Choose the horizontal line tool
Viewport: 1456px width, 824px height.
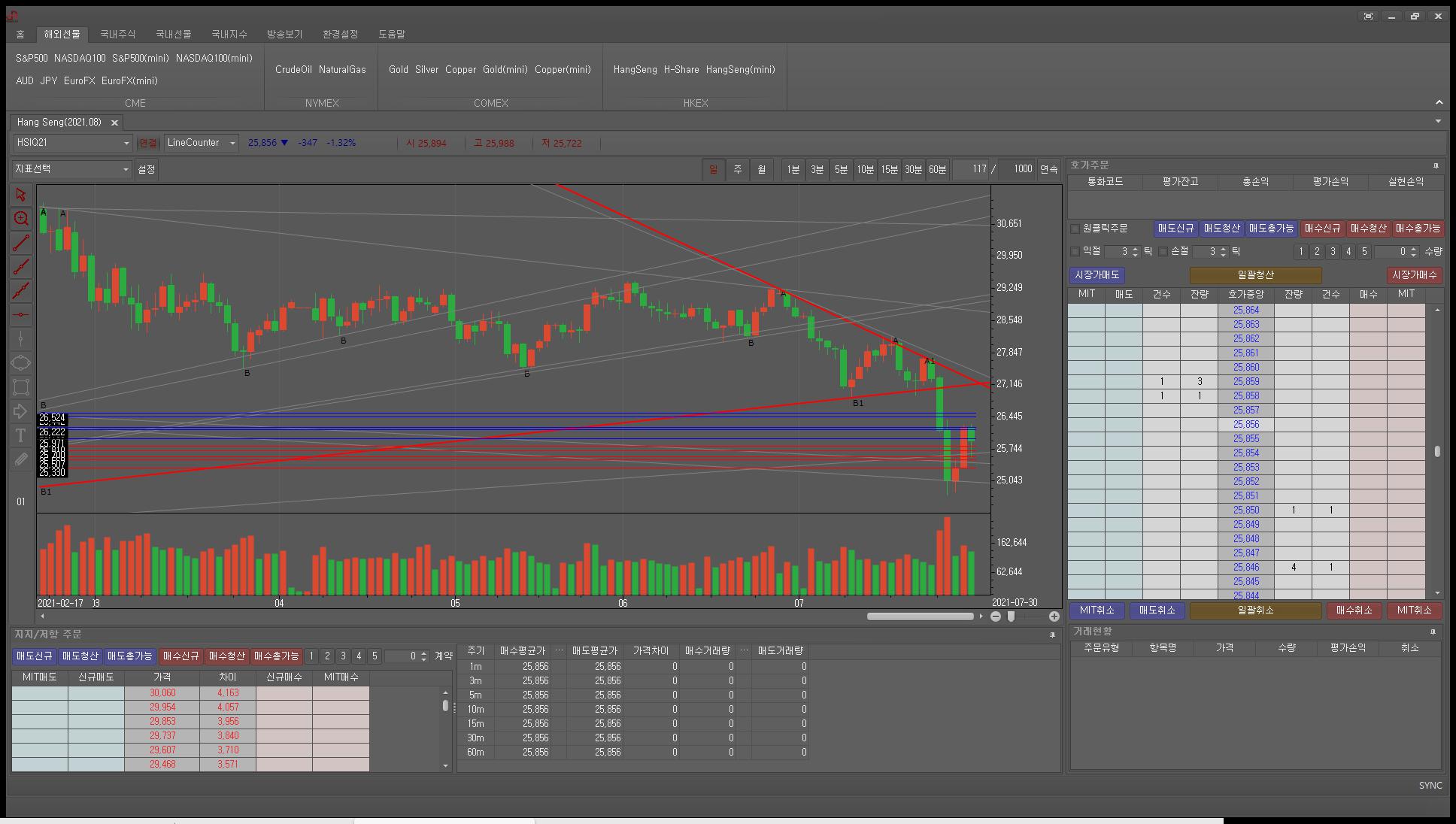(x=20, y=314)
